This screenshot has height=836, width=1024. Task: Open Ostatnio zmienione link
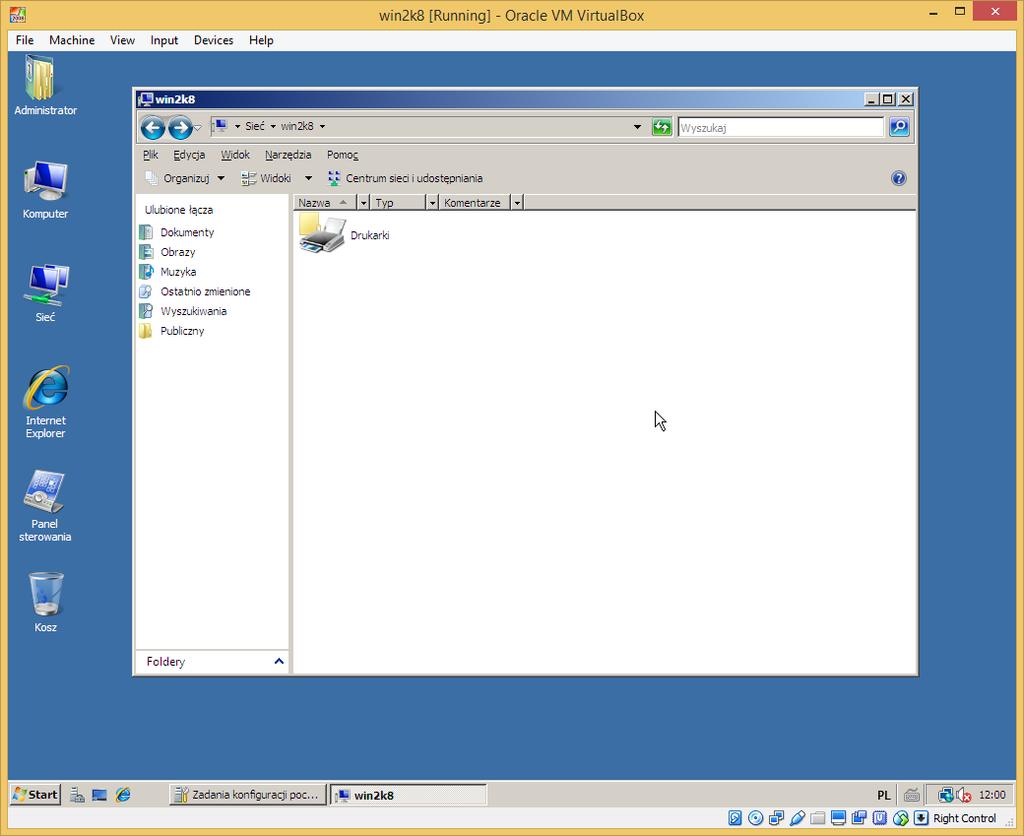click(x=195, y=291)
